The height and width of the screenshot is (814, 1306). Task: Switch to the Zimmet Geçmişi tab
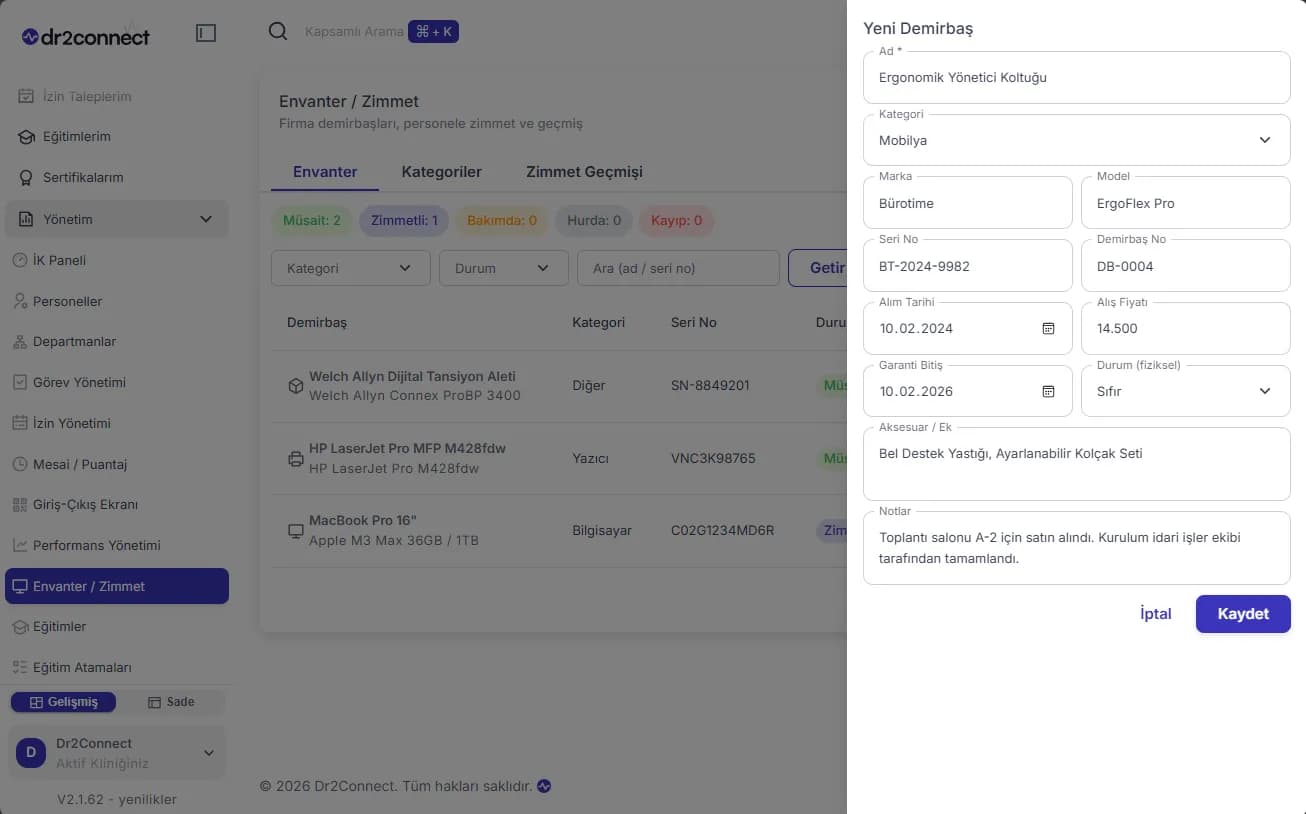pyautogui.click(x=584, y=172)
